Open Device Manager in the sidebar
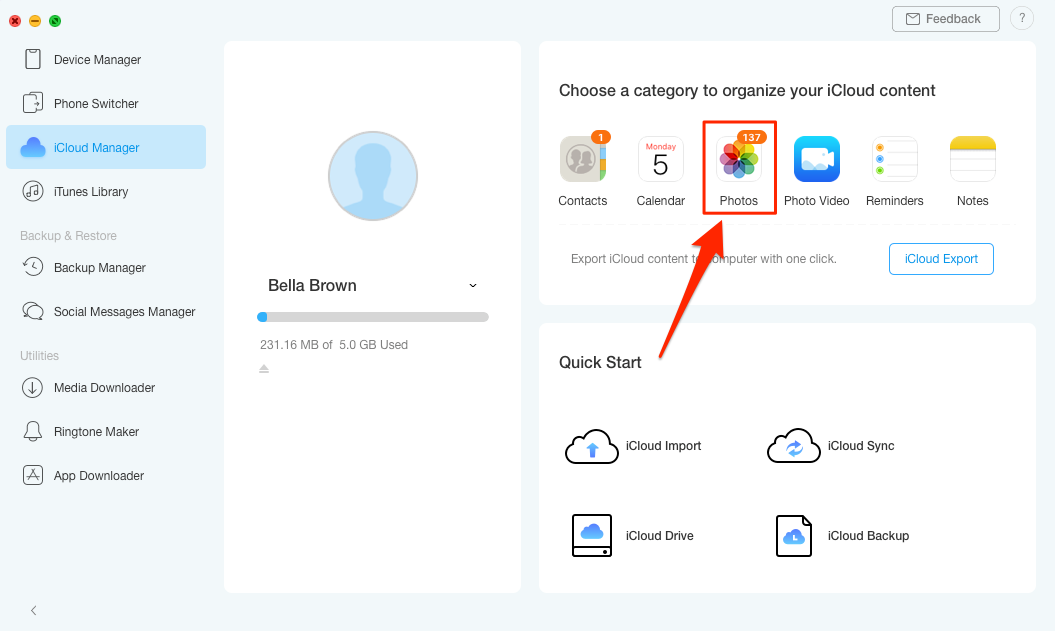1055x631 pixels. [106, 59]
